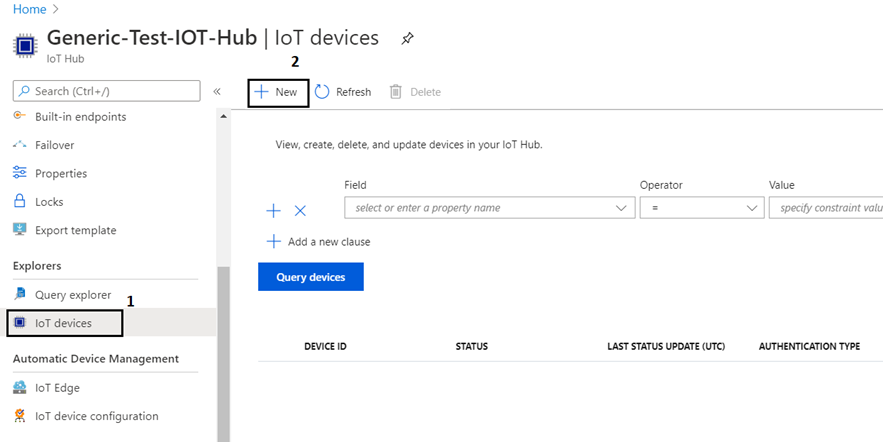Image resolution: width=883 pixels, height=442 pixels.
Task: Open Locks menu item
Action: [x=49, y=202]
